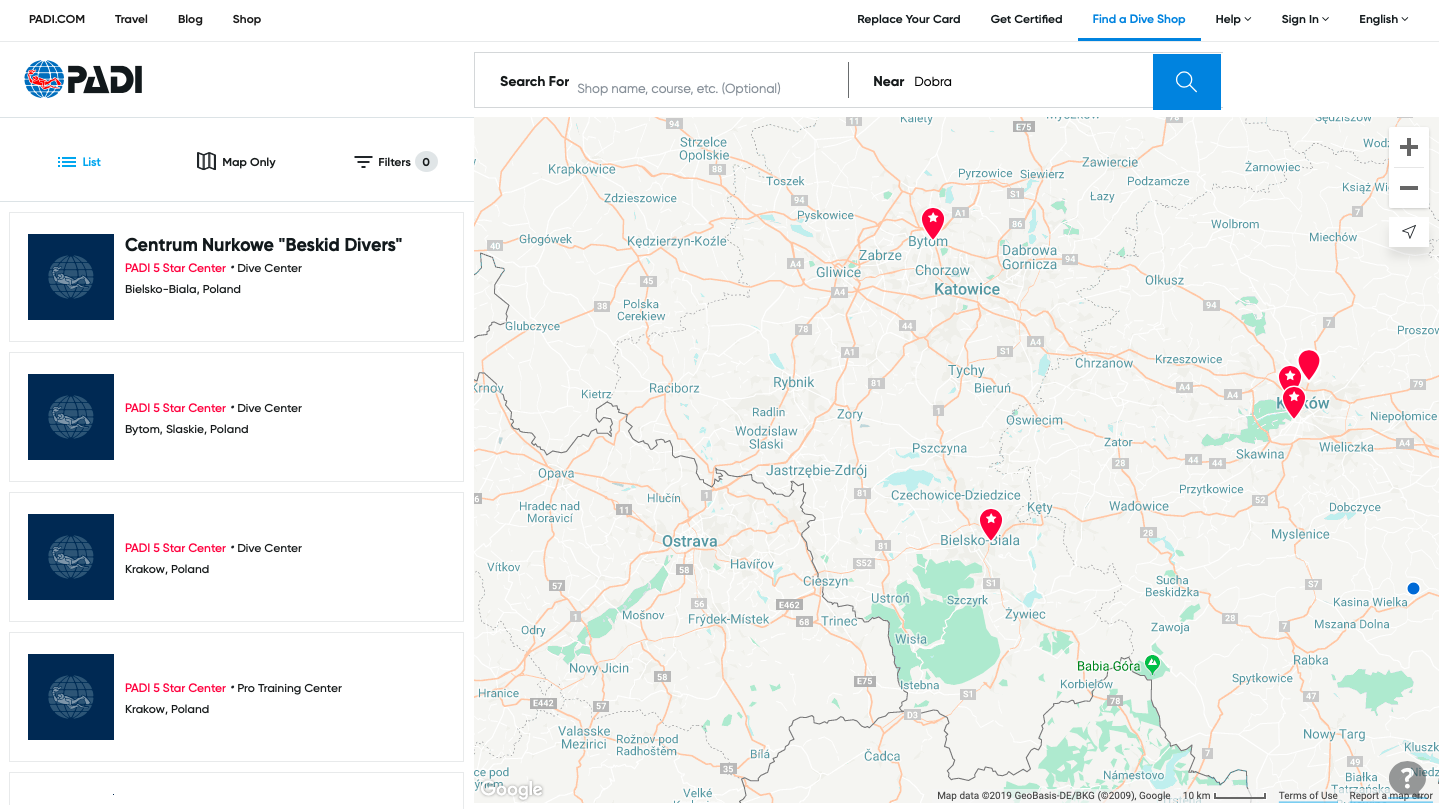Click Replace Your Card link

pyautogui.click(x=909, y=19)
